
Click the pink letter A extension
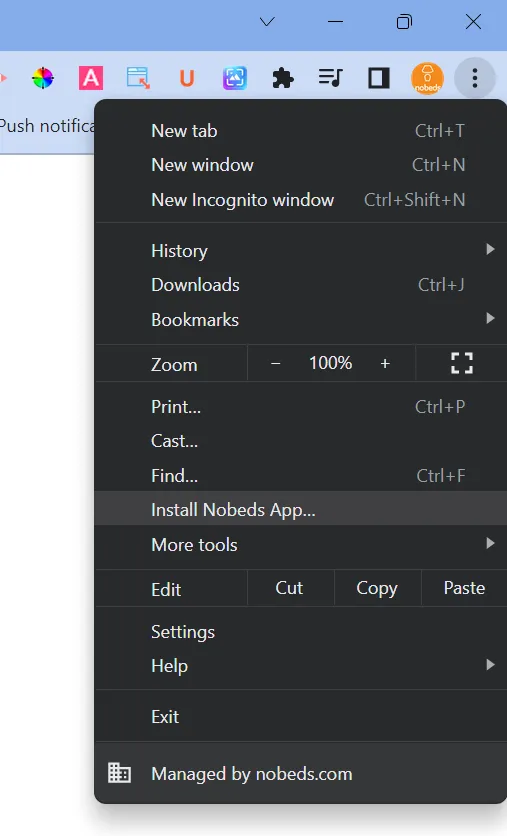point(91,78)
